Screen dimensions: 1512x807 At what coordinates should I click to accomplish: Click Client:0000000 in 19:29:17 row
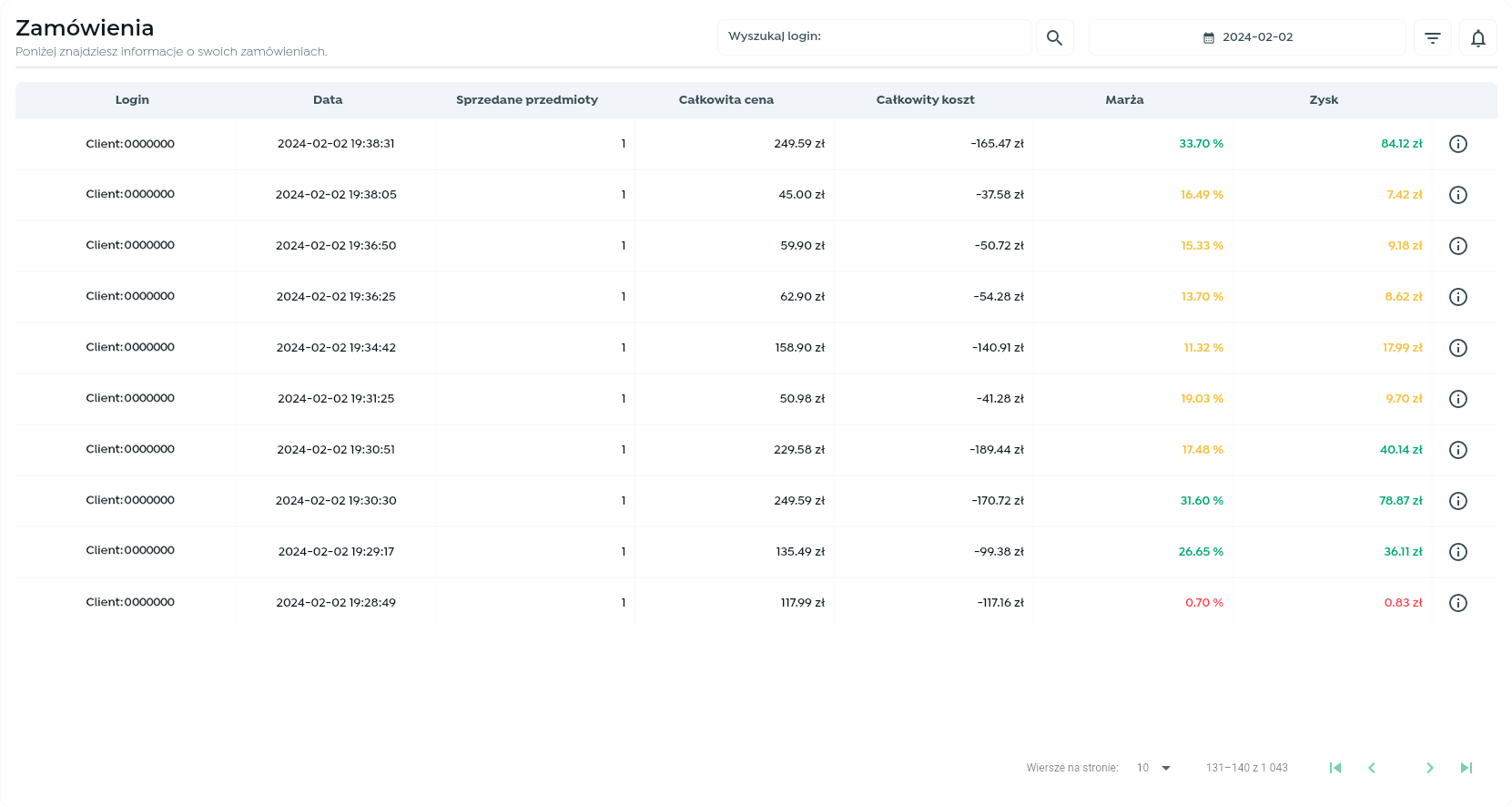130,551
